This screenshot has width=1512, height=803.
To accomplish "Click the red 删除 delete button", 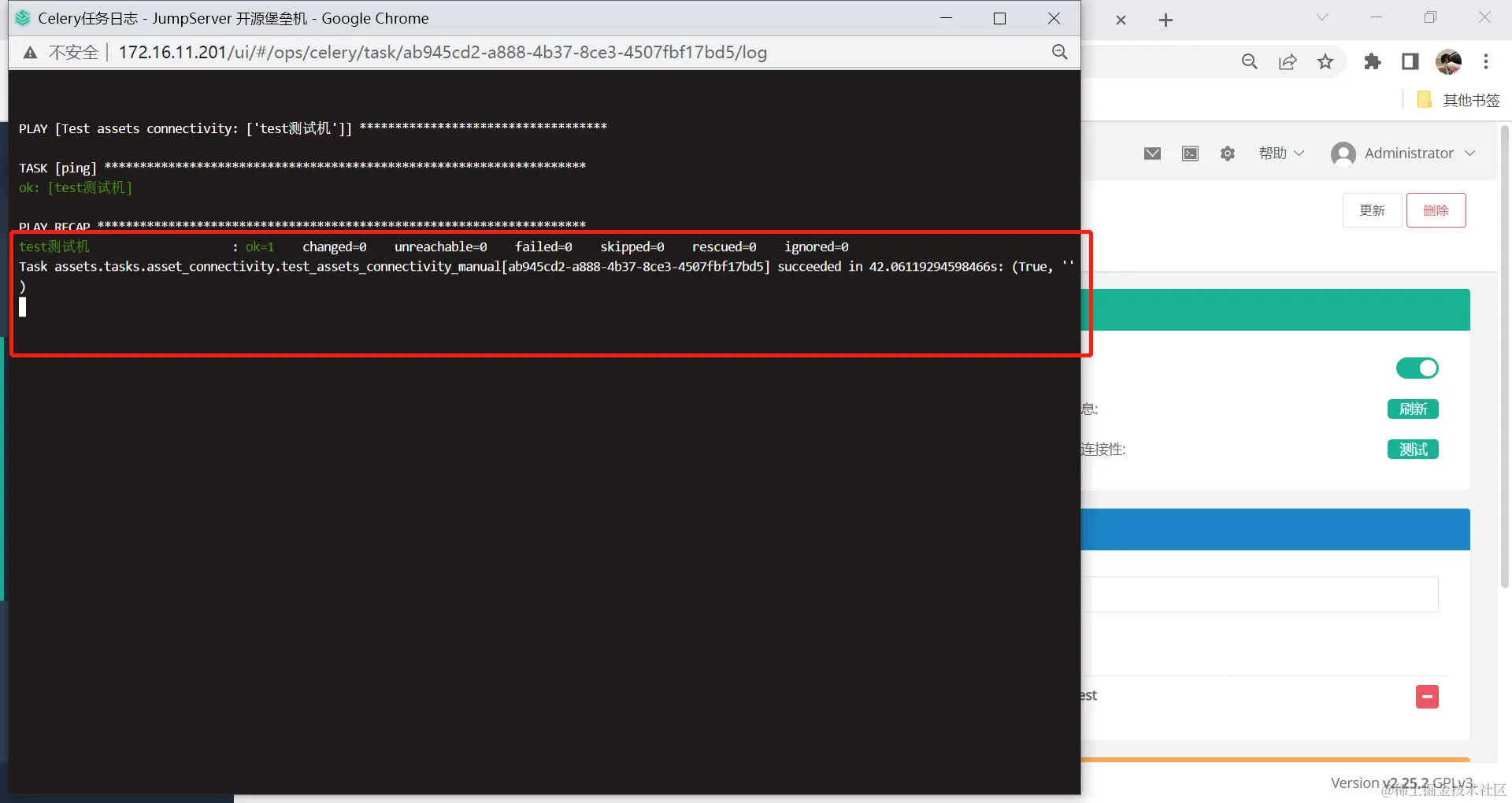I will tap(1436, 210).
